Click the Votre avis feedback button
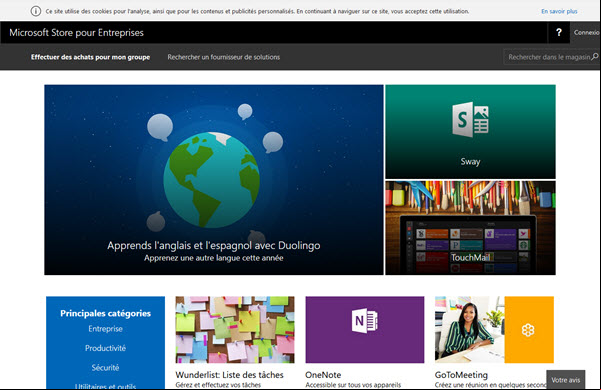601x390 pixels. pyautogui.click(x=566, y=380)
